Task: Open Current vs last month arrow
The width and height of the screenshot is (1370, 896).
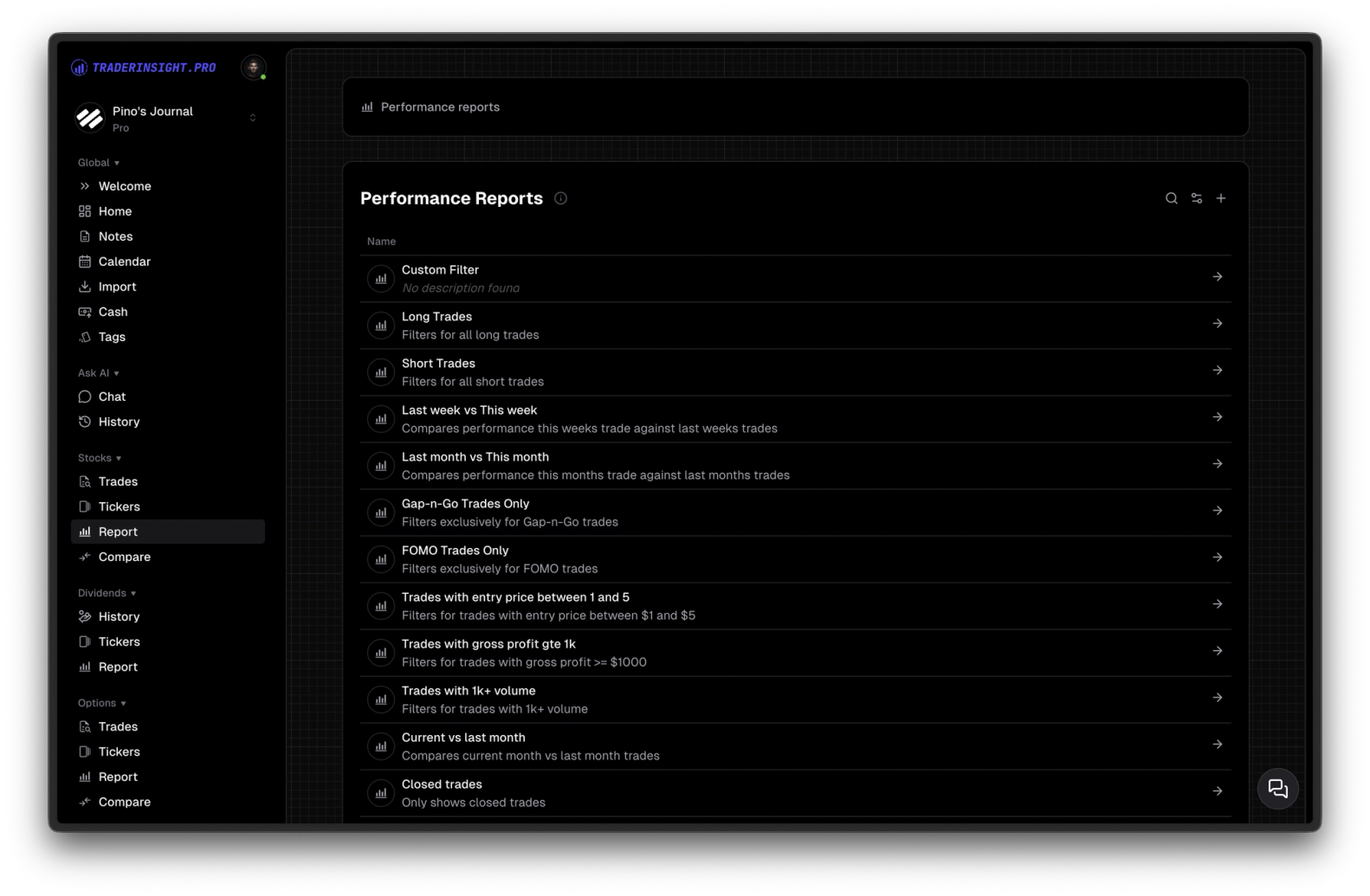Action: (x=1218, y=745)
